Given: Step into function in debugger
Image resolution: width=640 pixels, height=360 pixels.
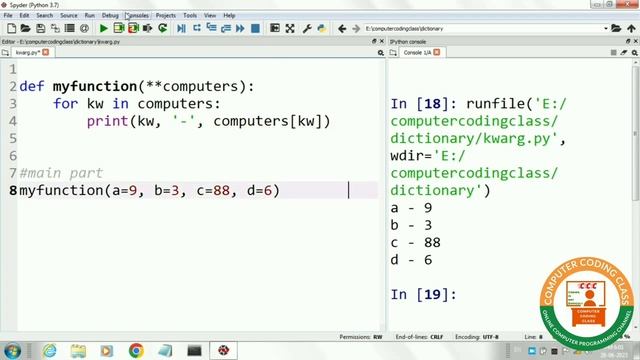Looking at the screenshot, I should [211, 29].
